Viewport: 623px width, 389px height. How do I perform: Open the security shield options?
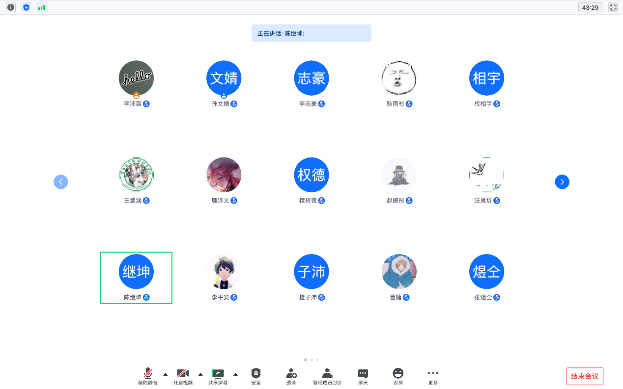255,376
